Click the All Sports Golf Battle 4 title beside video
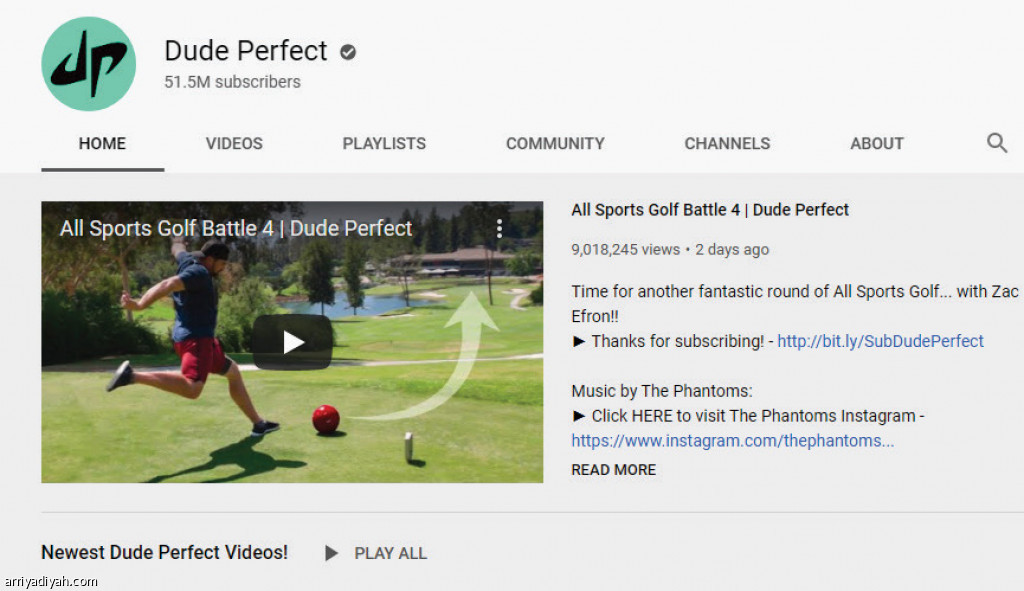The width and height of the screenshot is (1024, 591). point(710,210)
